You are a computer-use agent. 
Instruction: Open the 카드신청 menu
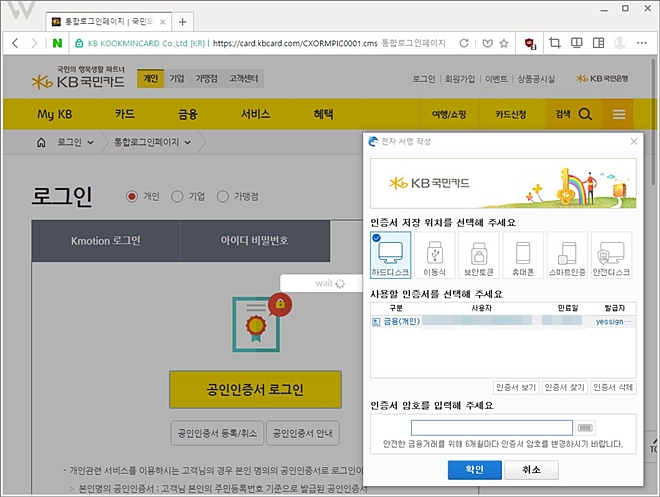click(x=511, y=114)
